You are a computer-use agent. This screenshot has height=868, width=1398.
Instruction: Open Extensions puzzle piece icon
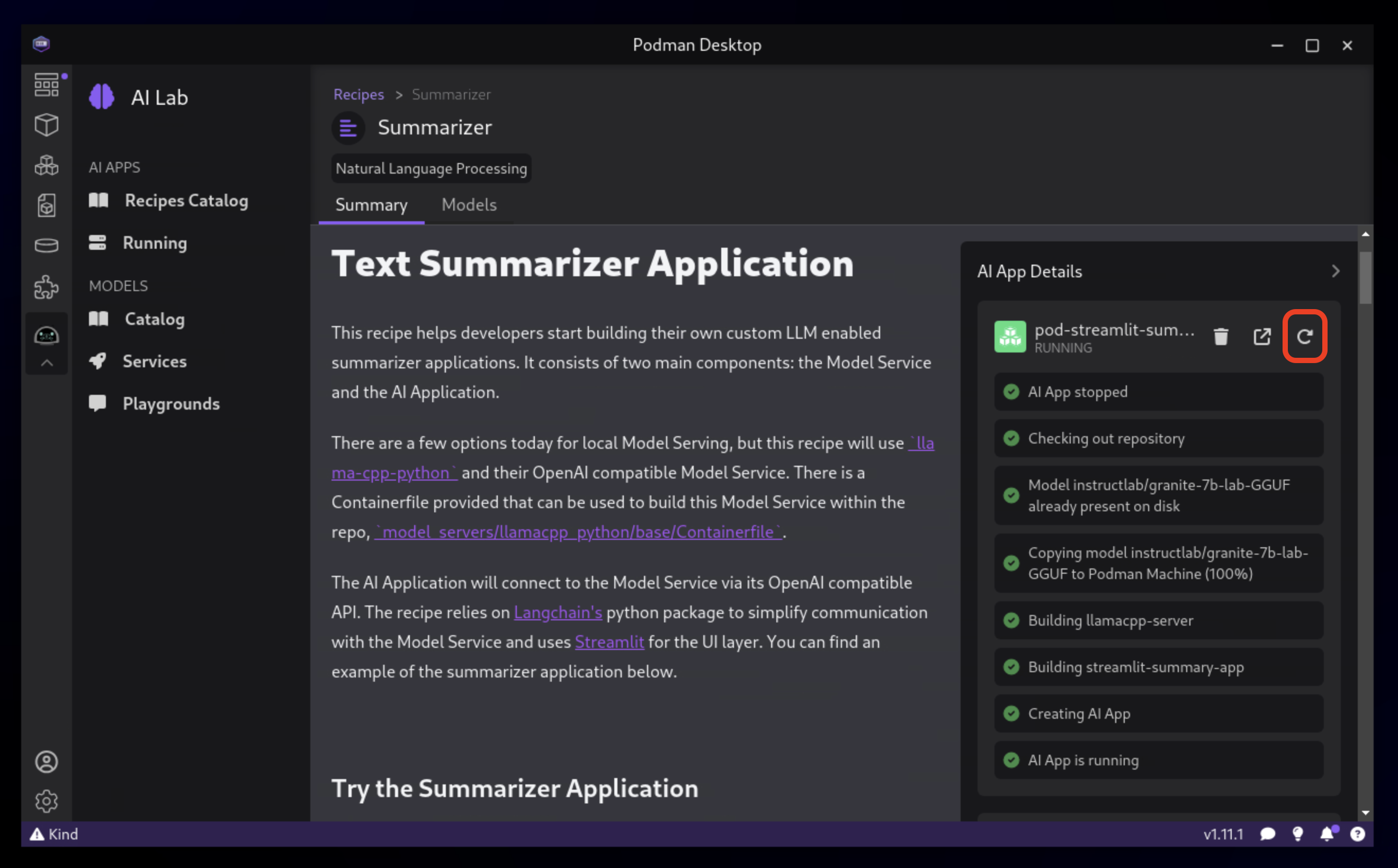click(47, 286)
